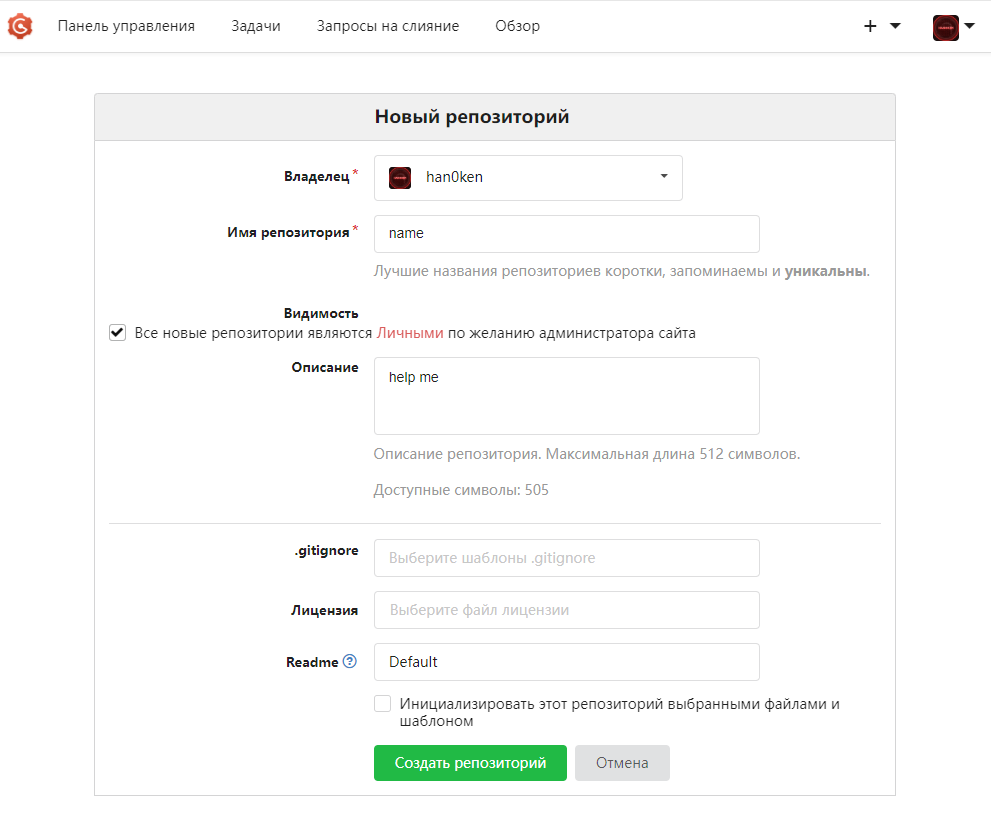Navigate to Обзор

517,26
